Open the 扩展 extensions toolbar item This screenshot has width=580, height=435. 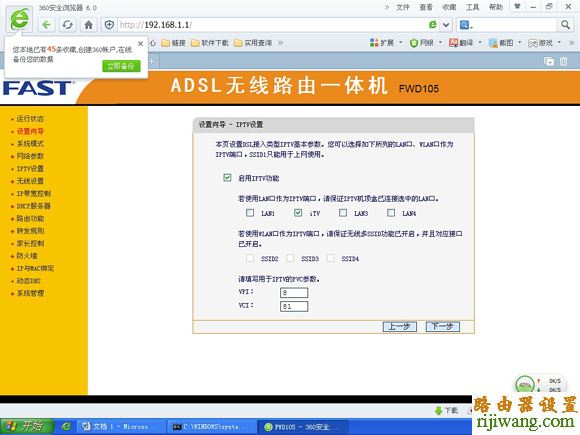pos(382,43)
